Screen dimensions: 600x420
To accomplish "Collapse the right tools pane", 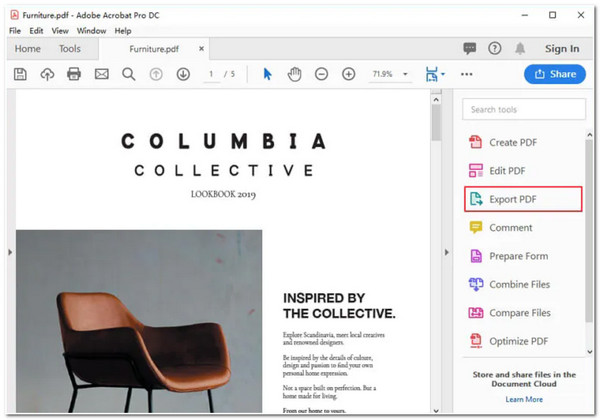I will click(x=447, y=252).
